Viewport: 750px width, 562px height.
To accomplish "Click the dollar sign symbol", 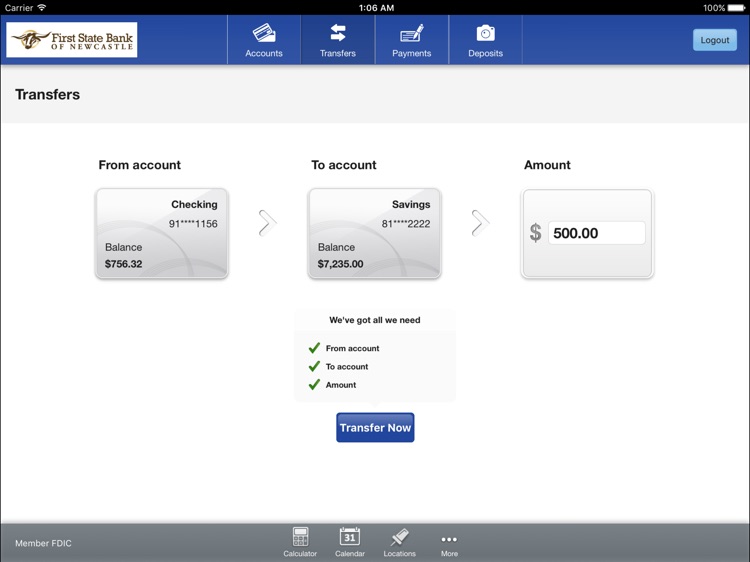I will coord(536,233).
